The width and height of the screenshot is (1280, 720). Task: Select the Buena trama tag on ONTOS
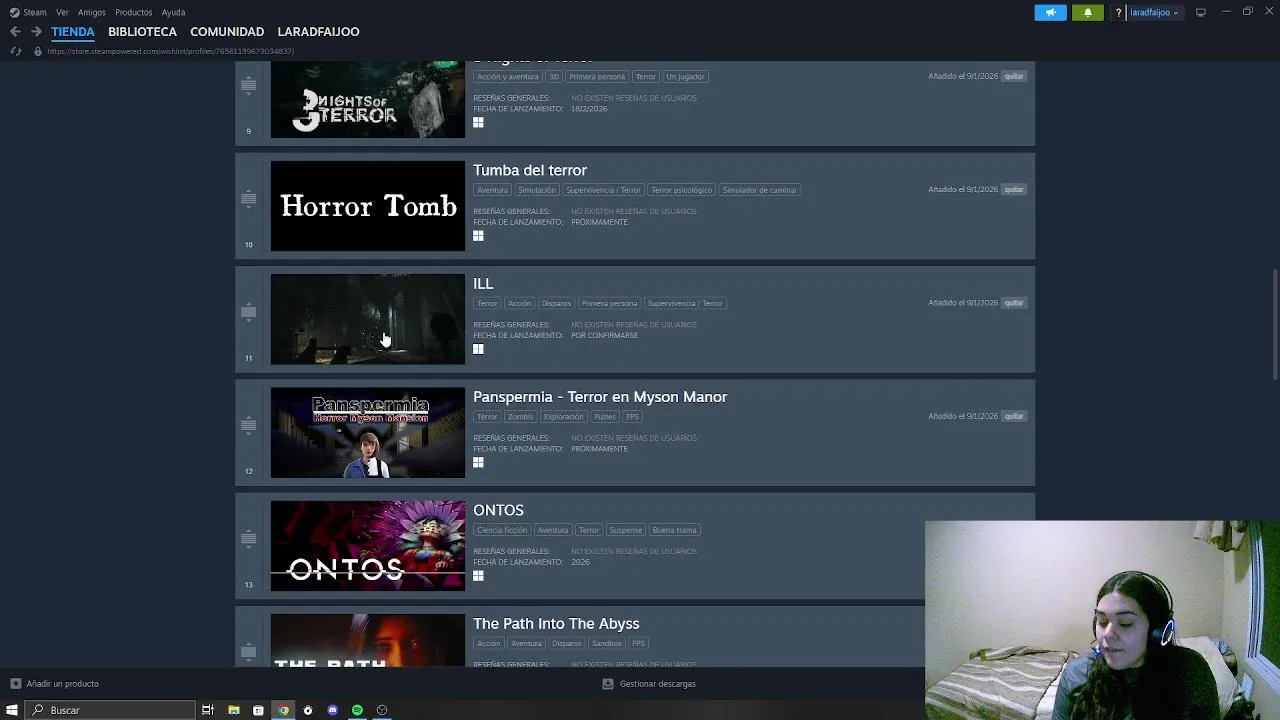click(674, 530)
